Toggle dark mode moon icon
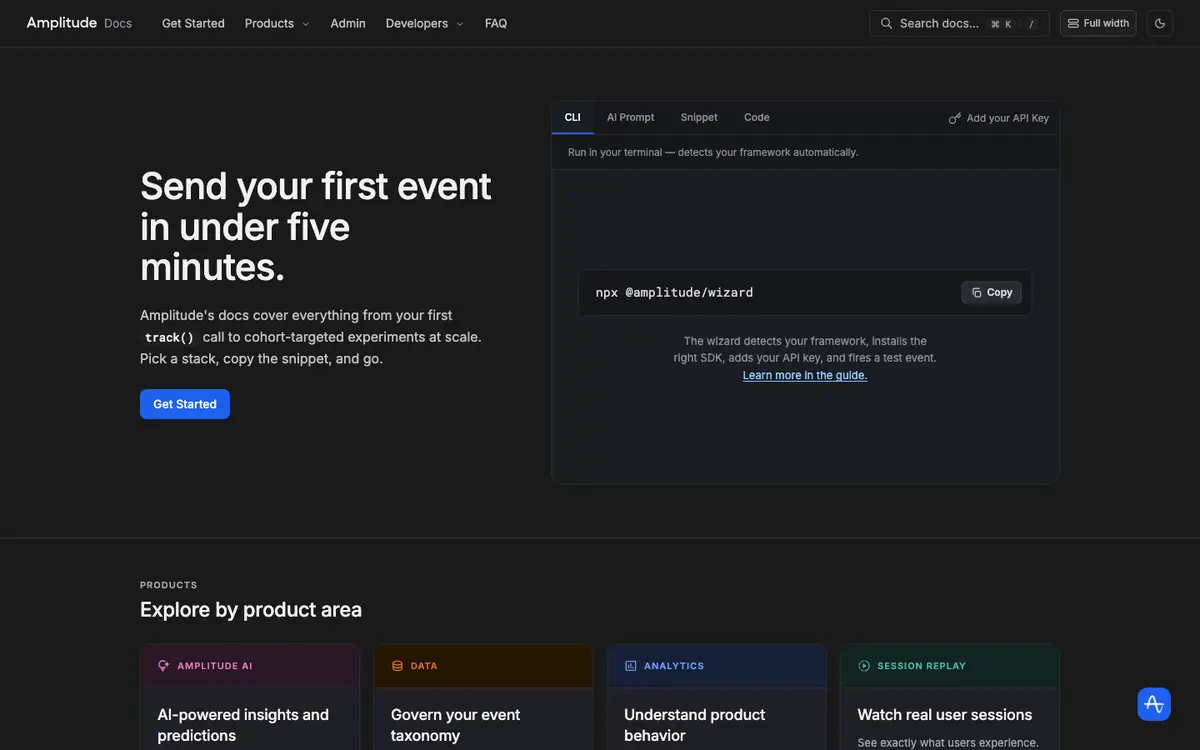1200x750 pixels. click(x=1160, y=23)
